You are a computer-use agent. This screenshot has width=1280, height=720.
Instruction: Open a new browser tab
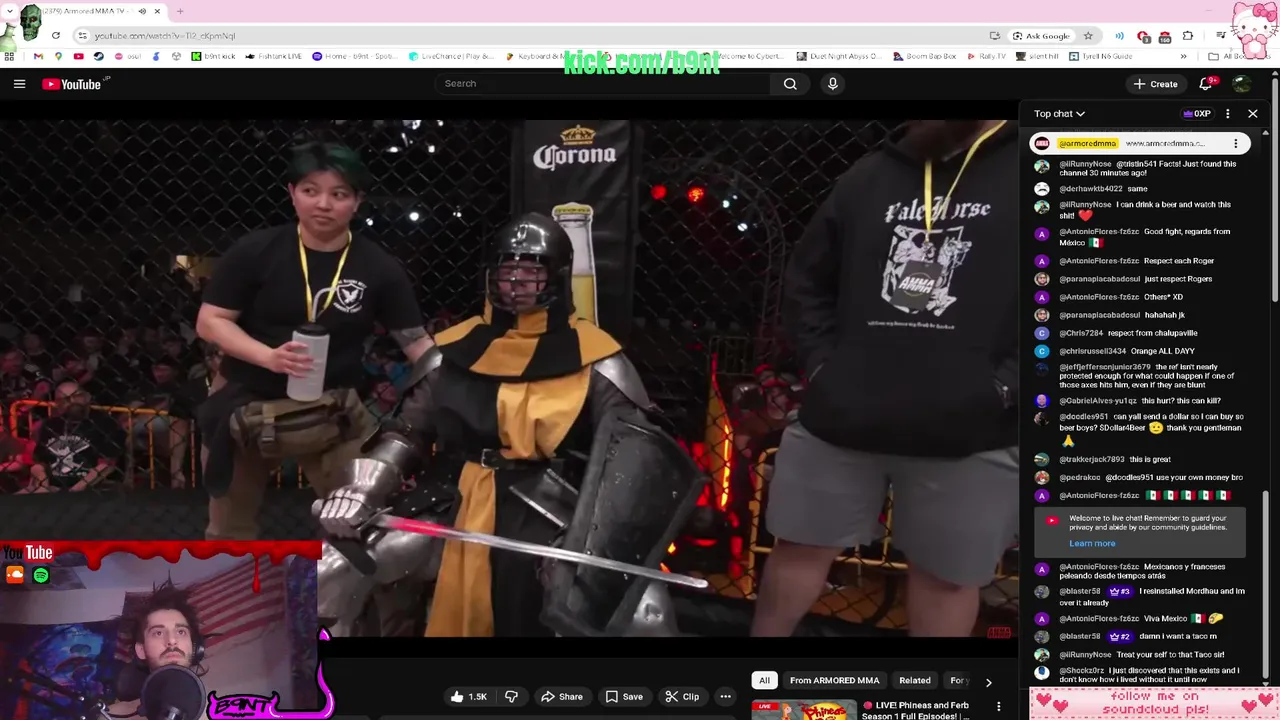(180, 11)
